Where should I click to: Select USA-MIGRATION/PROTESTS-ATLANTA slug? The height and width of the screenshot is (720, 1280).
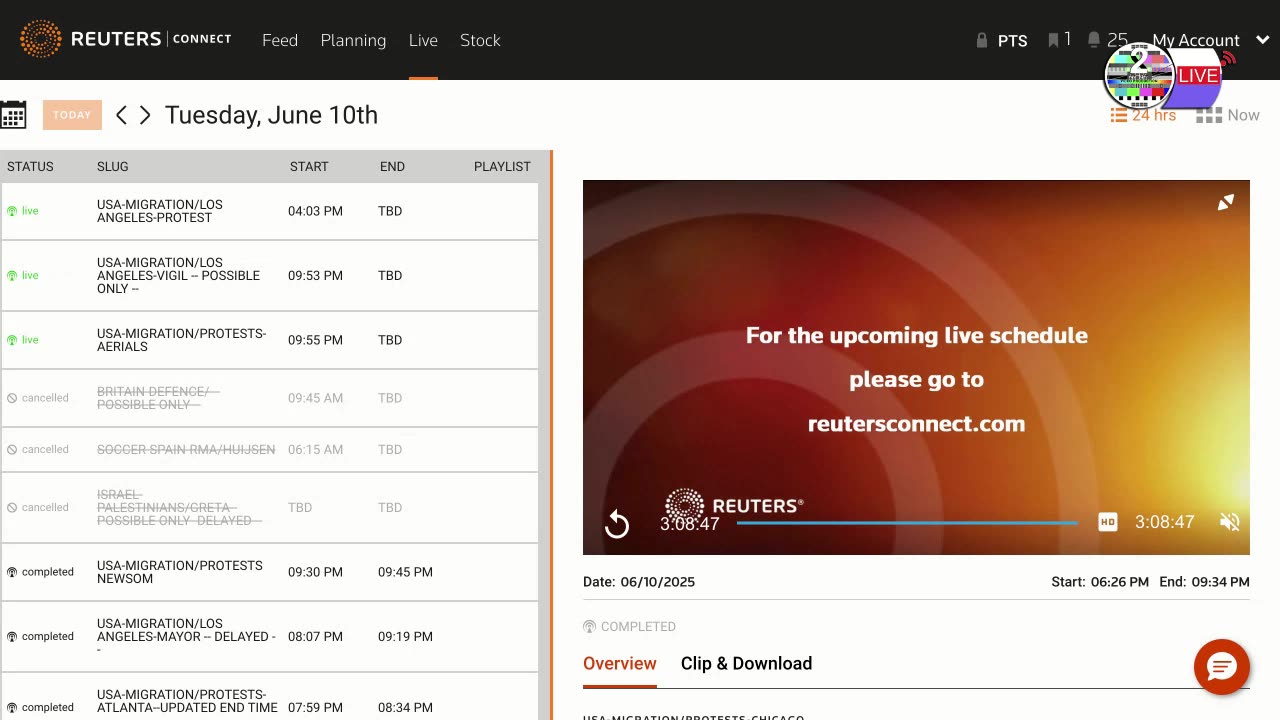(x=187, y=701)
